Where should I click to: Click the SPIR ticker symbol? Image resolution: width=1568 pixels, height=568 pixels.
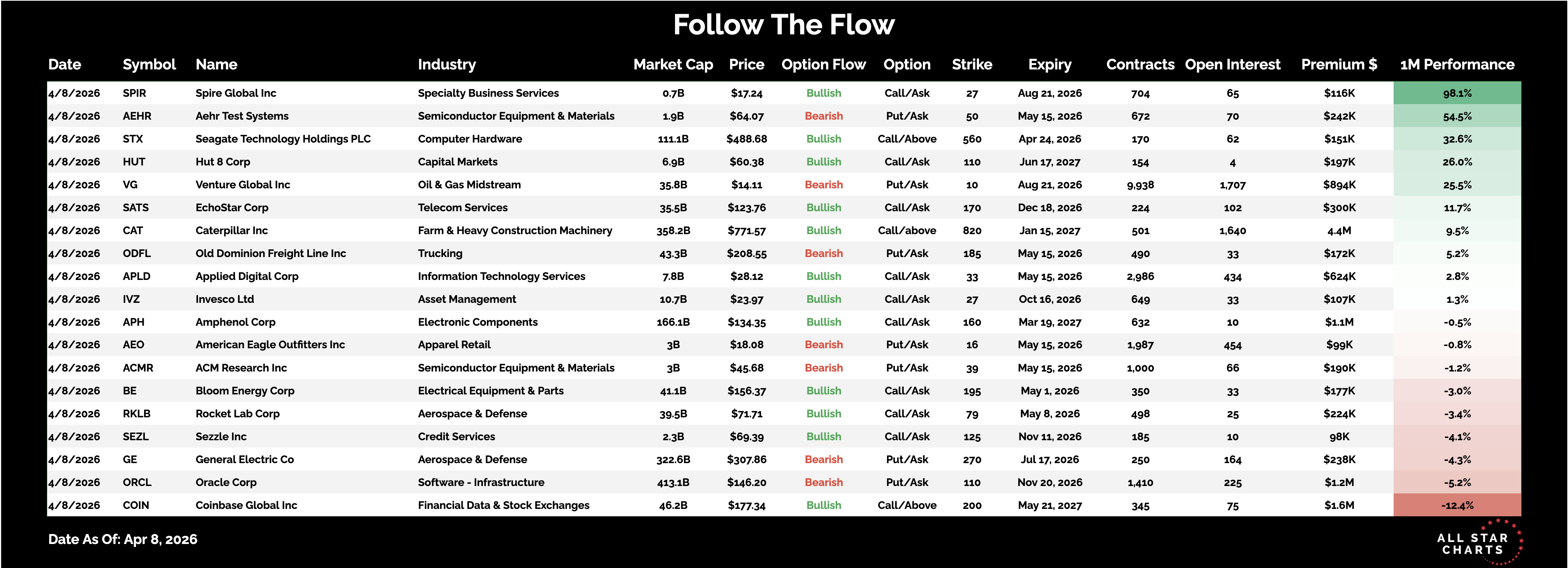coord(134,93)
